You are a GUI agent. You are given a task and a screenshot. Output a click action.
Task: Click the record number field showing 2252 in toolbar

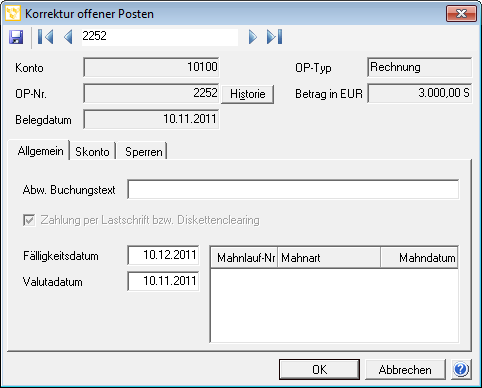[160, 37]
